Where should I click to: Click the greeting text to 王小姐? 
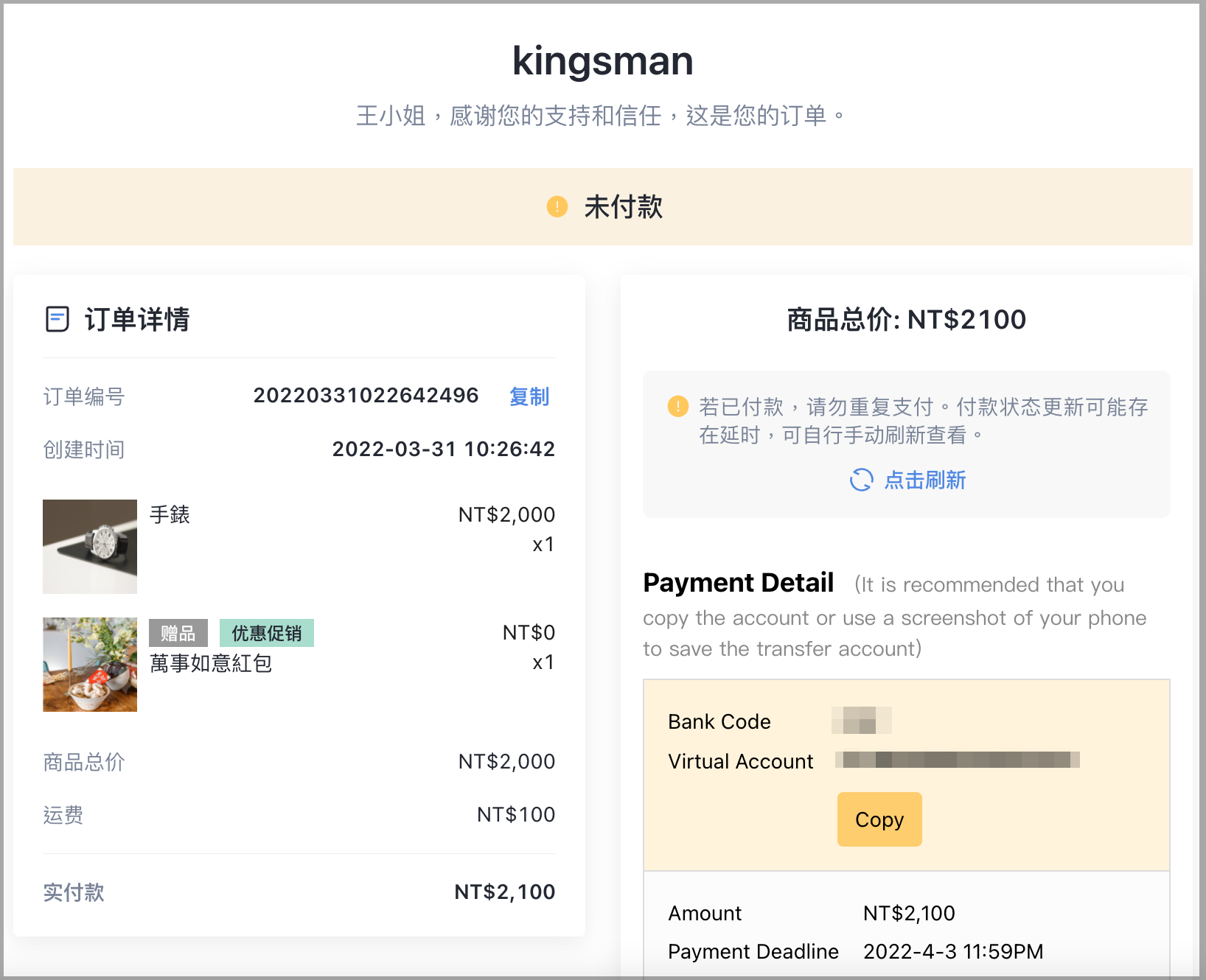click(602, 116)
